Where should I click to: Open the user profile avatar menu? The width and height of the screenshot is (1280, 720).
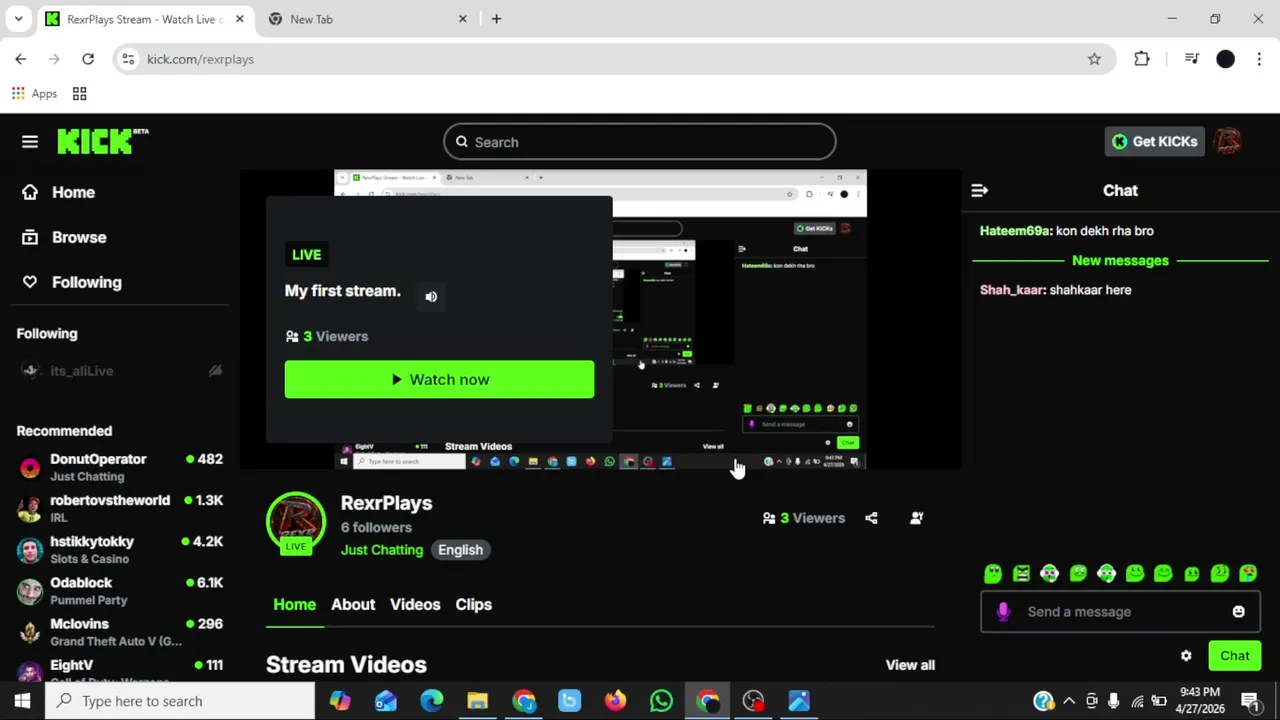pos(1229,141)
